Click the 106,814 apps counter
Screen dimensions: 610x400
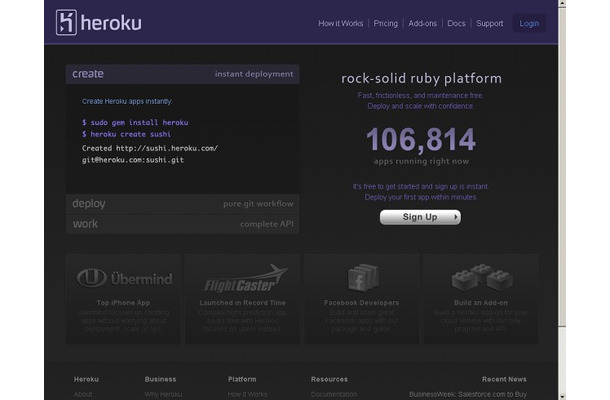pos(421,139)
